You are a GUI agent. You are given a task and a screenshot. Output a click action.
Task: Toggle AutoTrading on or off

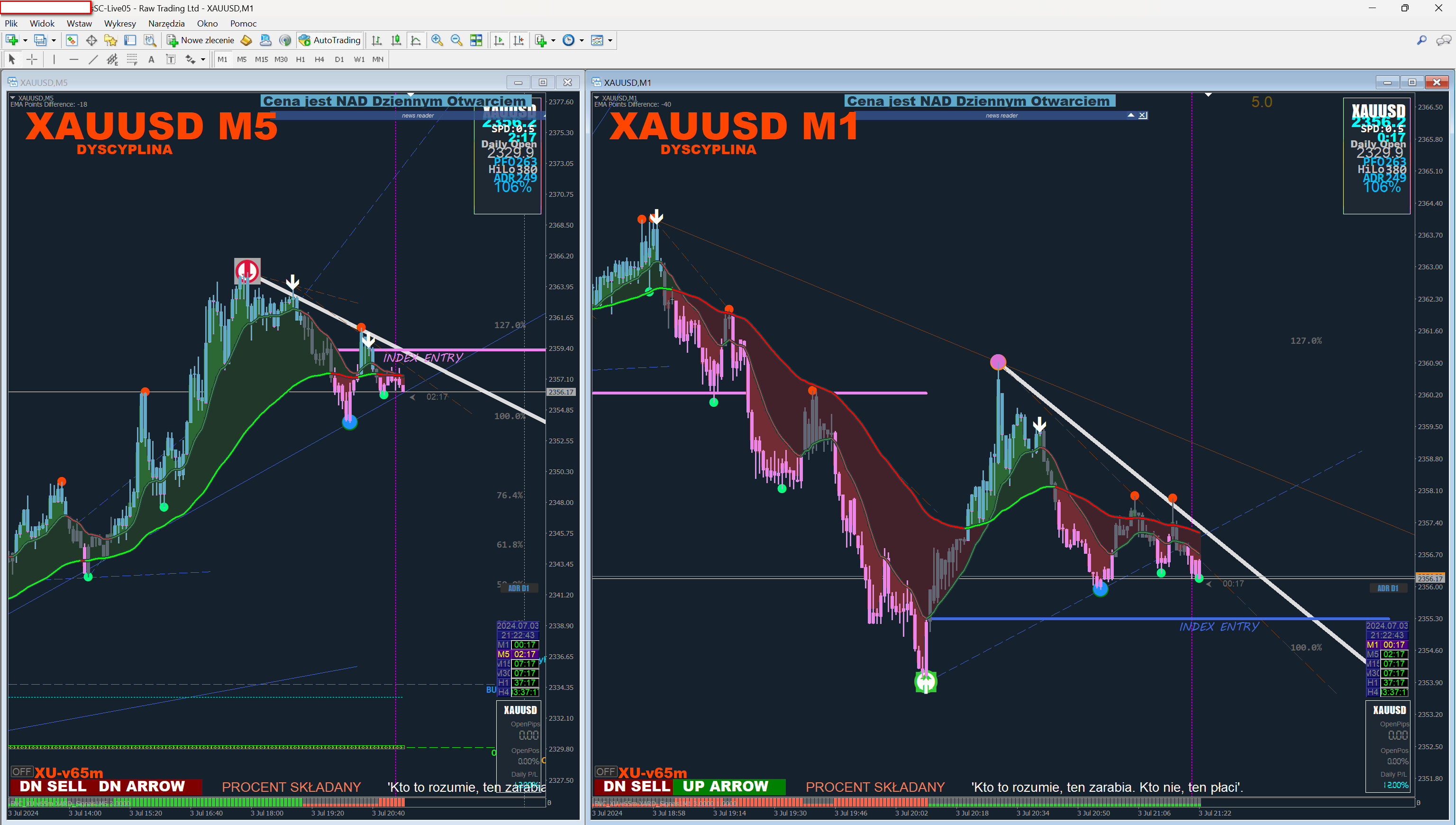point(330,40)
